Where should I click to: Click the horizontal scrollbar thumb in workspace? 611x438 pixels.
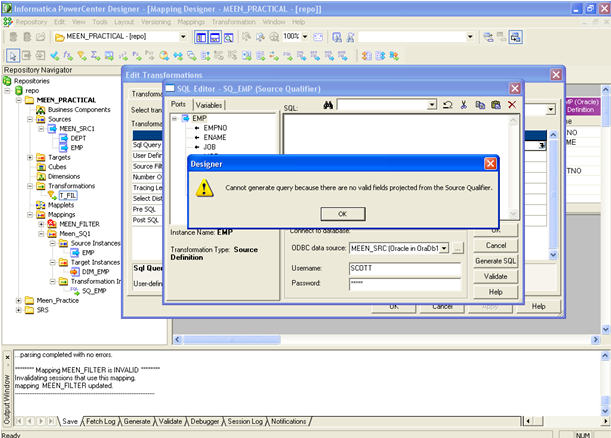click(x=232, y=339)
